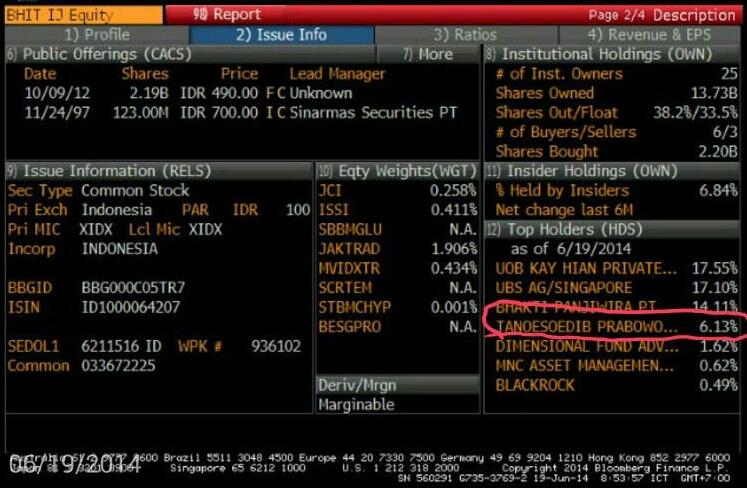747x488 pixels.
Task: Click the ISSI index weight row
Action: [397, 210]
